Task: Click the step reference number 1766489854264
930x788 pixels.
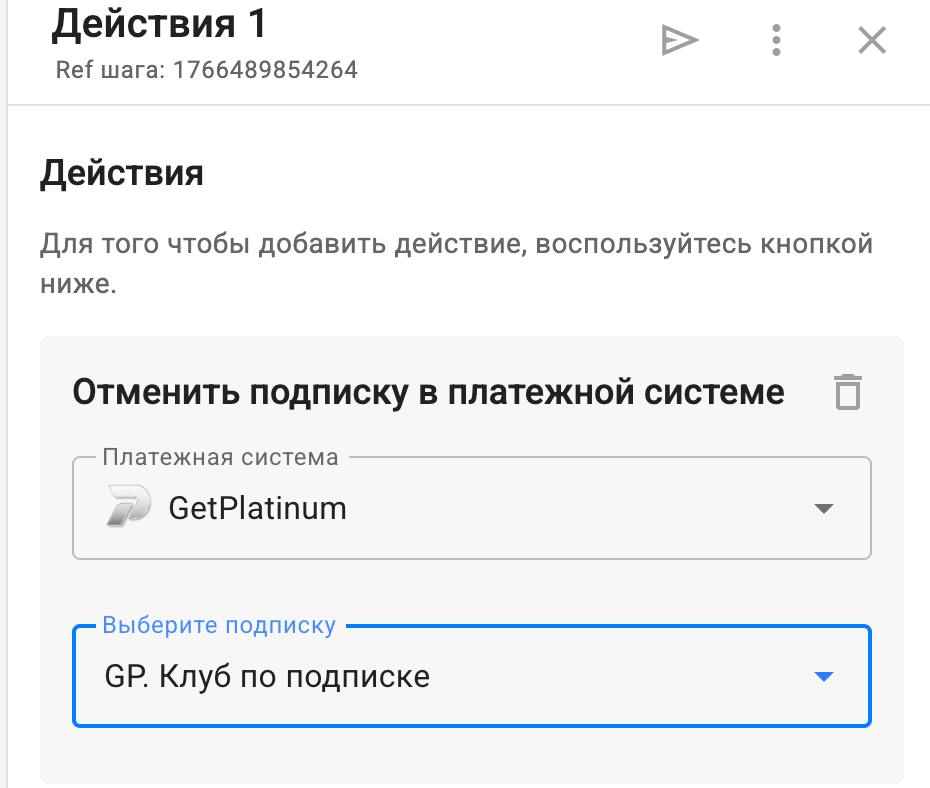Action: [265, 70]
